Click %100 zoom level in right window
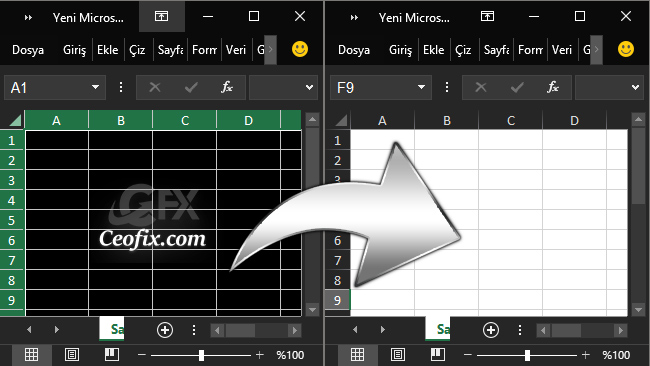Screen dimensions: 650x366 click(616, 355)
